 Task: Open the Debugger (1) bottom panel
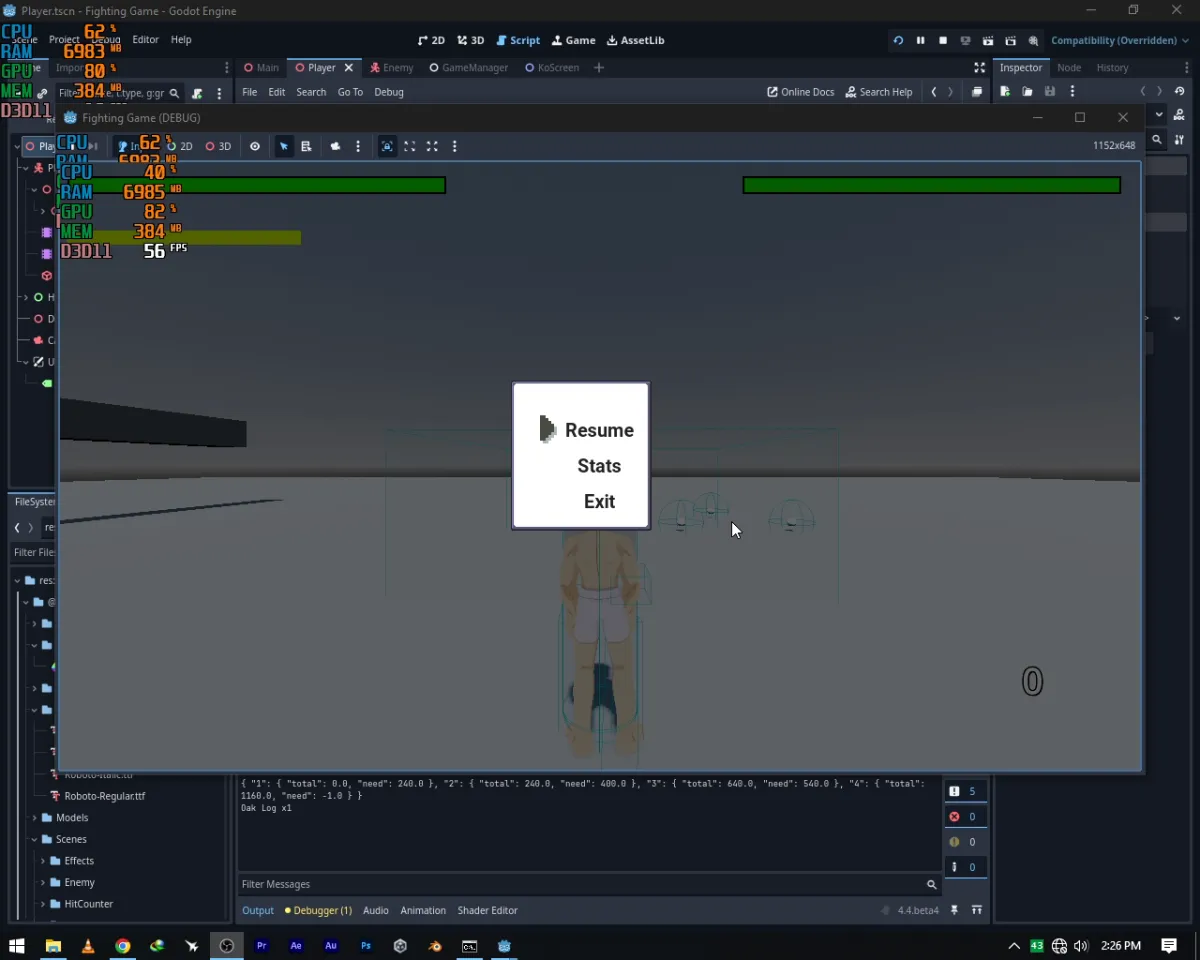coord(318,910)
